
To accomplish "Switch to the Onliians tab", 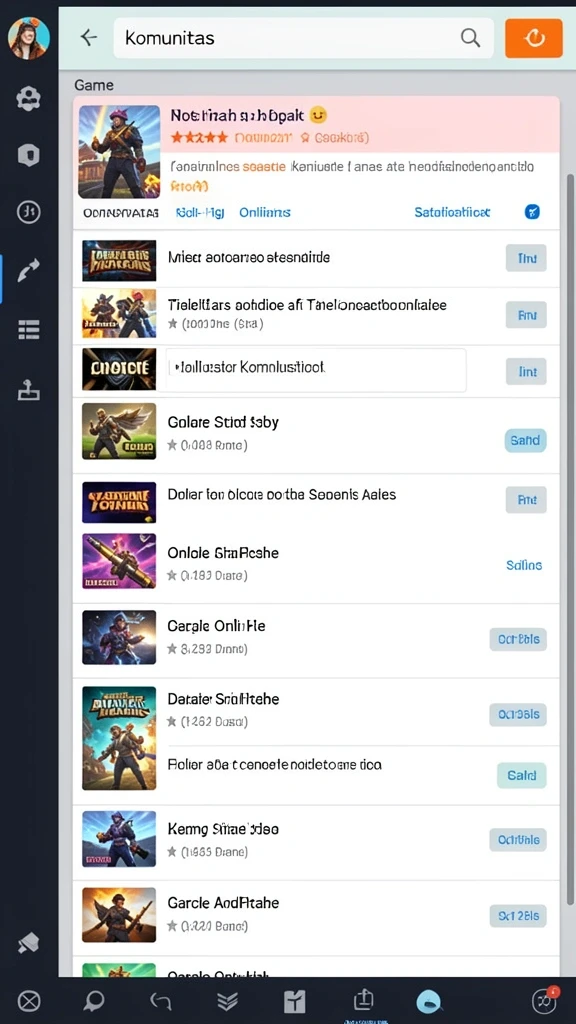I will pos(264,213).
